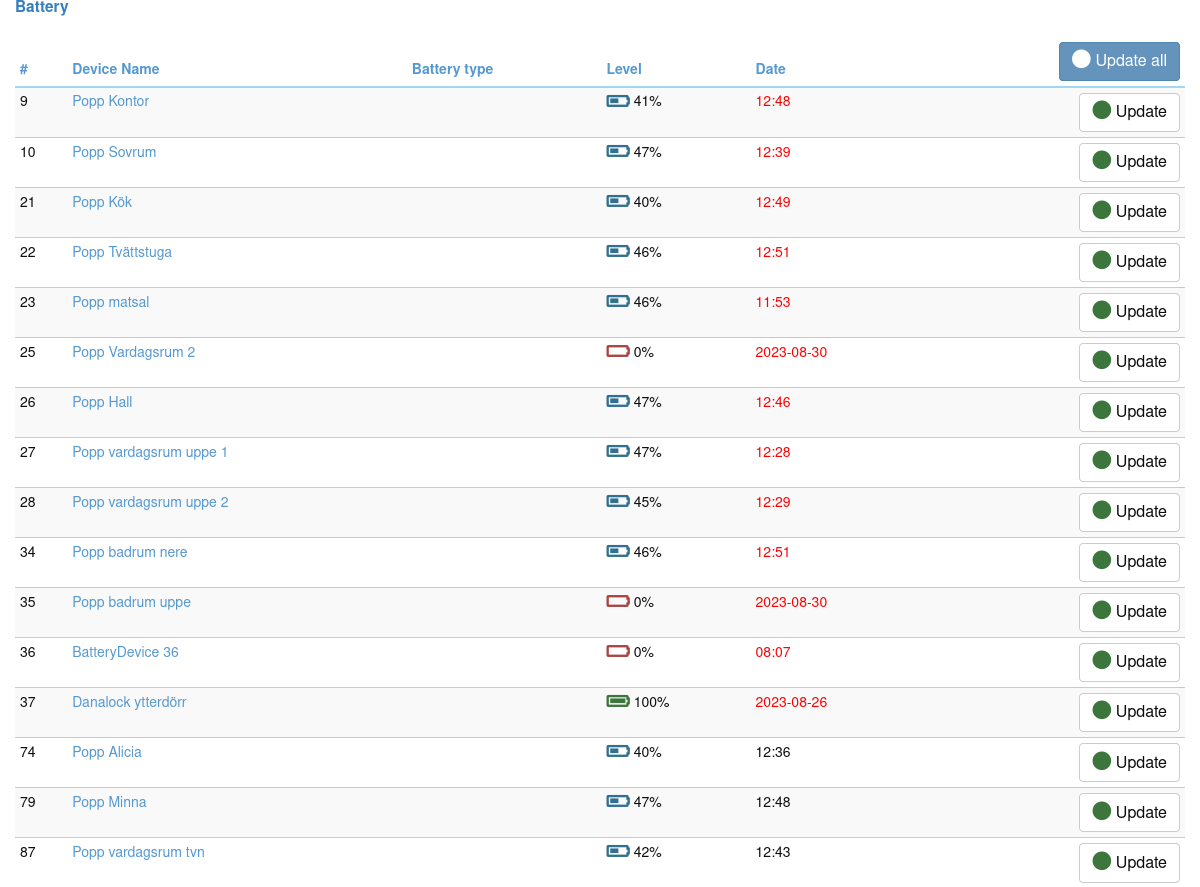Viewport: 1200px width, 887px height.
Task: Update the Popp Hall battery level
Action: pyautogui.click(x=1129, y=412)
